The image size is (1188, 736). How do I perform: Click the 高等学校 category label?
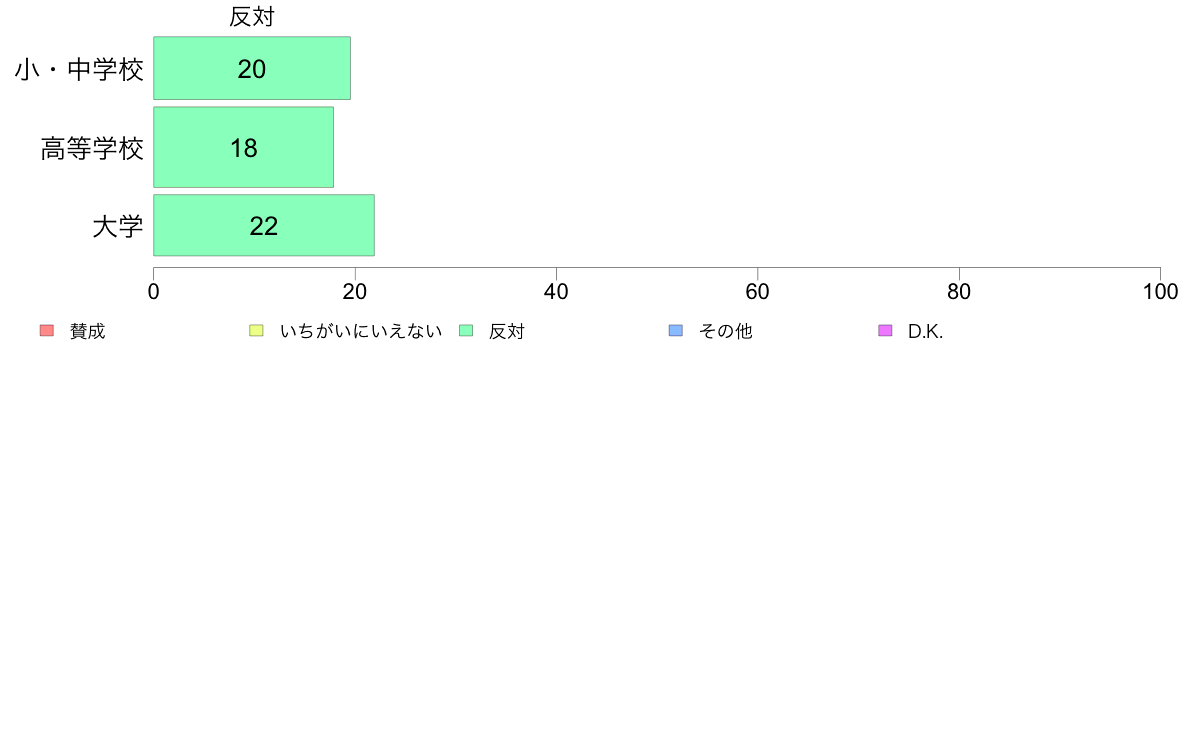click(92, 149)
